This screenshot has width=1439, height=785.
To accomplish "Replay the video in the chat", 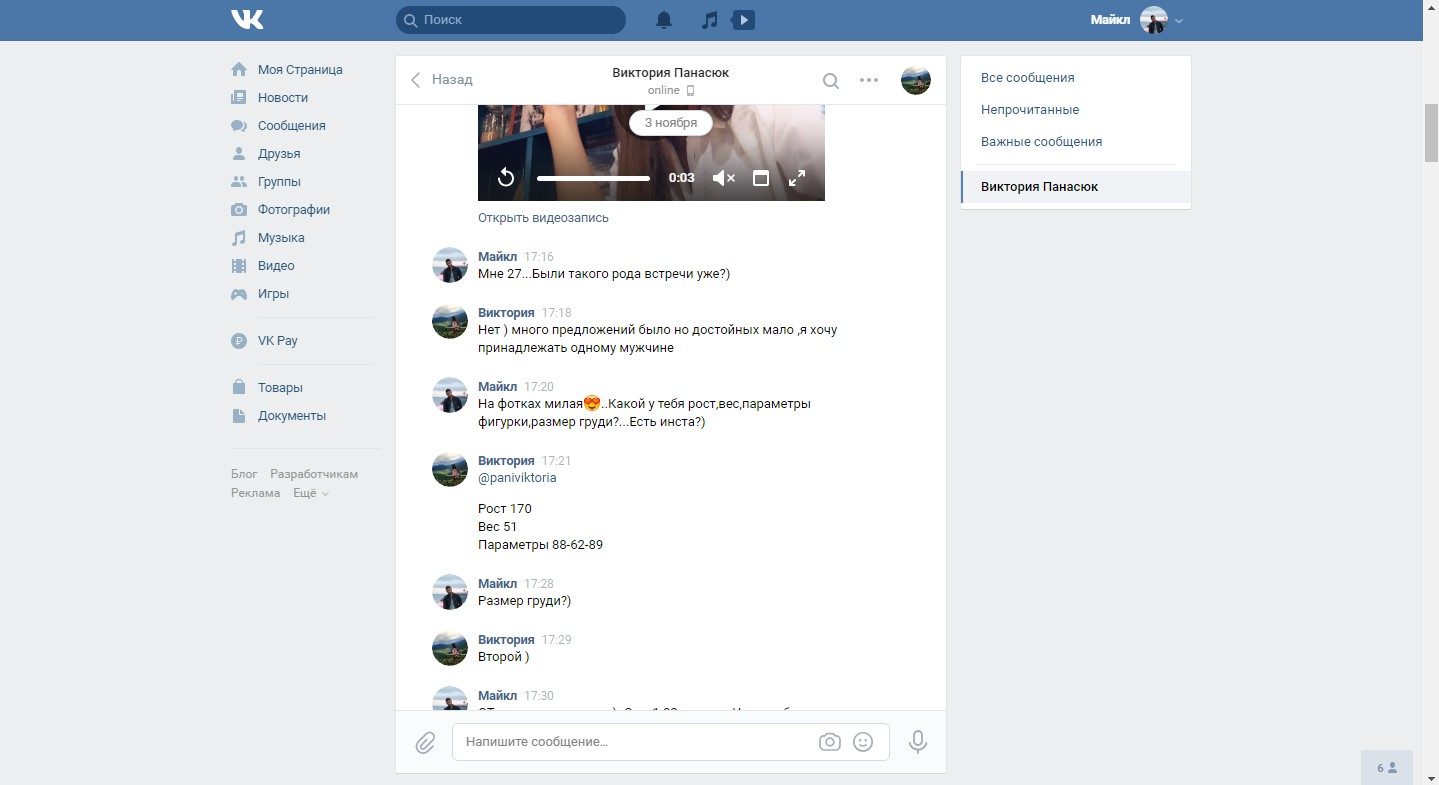I will click(506, 178).
